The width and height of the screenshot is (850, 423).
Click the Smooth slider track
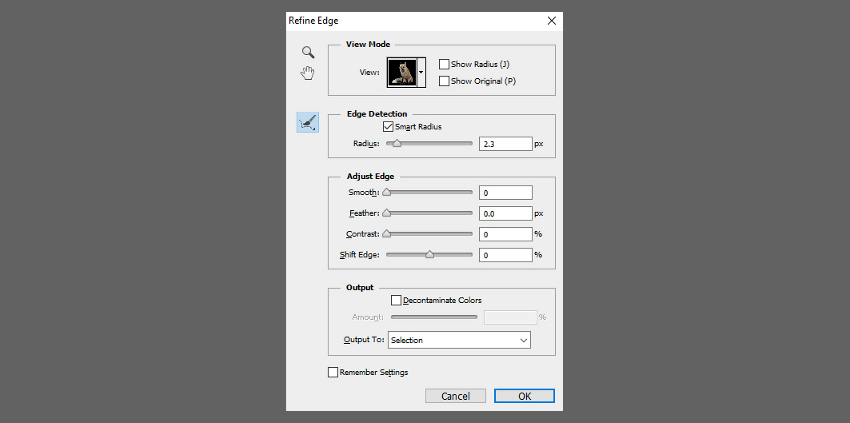click(x=429, y=192)
